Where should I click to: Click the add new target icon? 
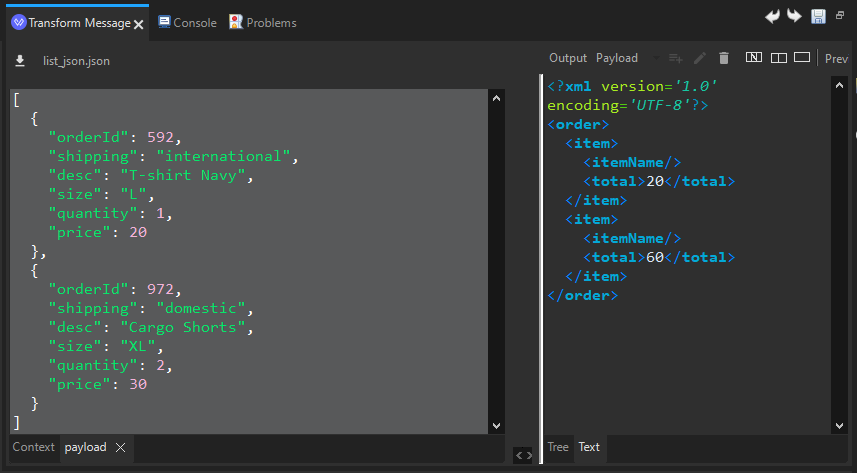coord(676,58)
